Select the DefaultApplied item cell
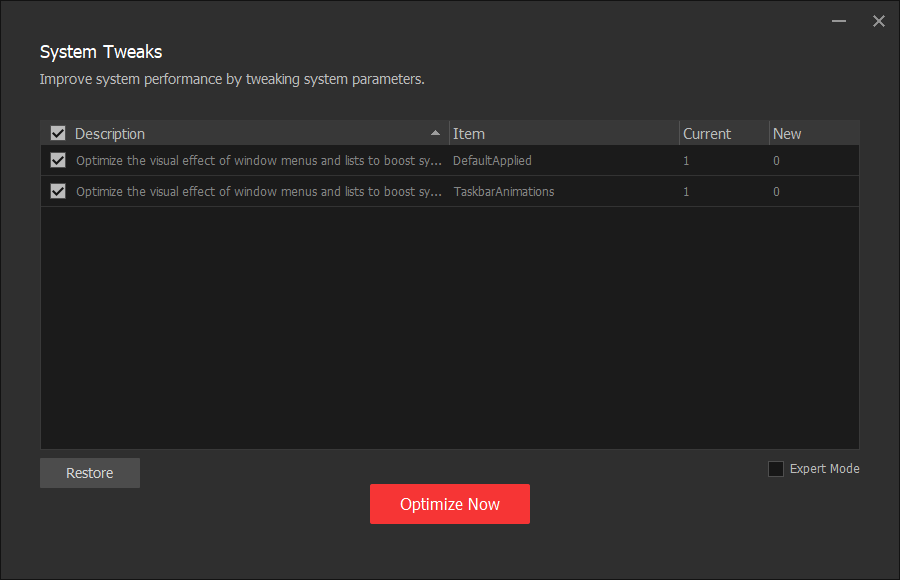Screen dimensions: 900x580 [492, 160]
